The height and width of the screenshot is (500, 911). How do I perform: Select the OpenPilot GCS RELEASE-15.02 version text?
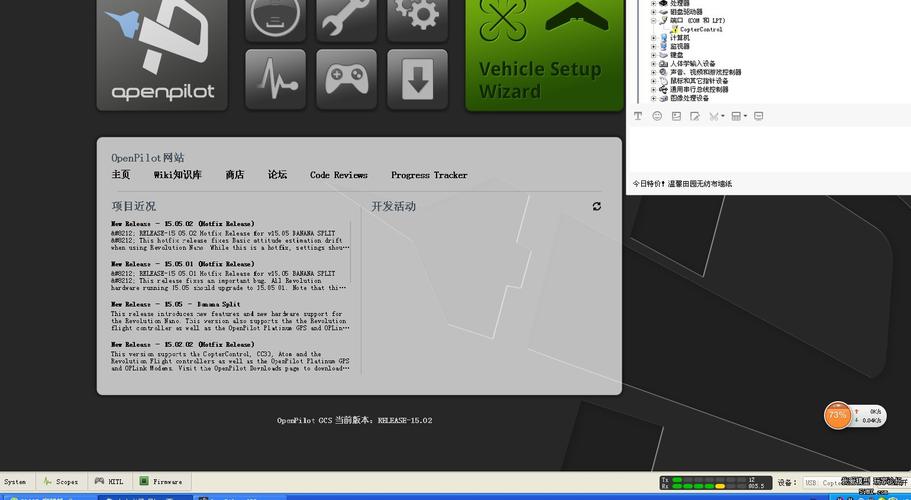[354, 420]
